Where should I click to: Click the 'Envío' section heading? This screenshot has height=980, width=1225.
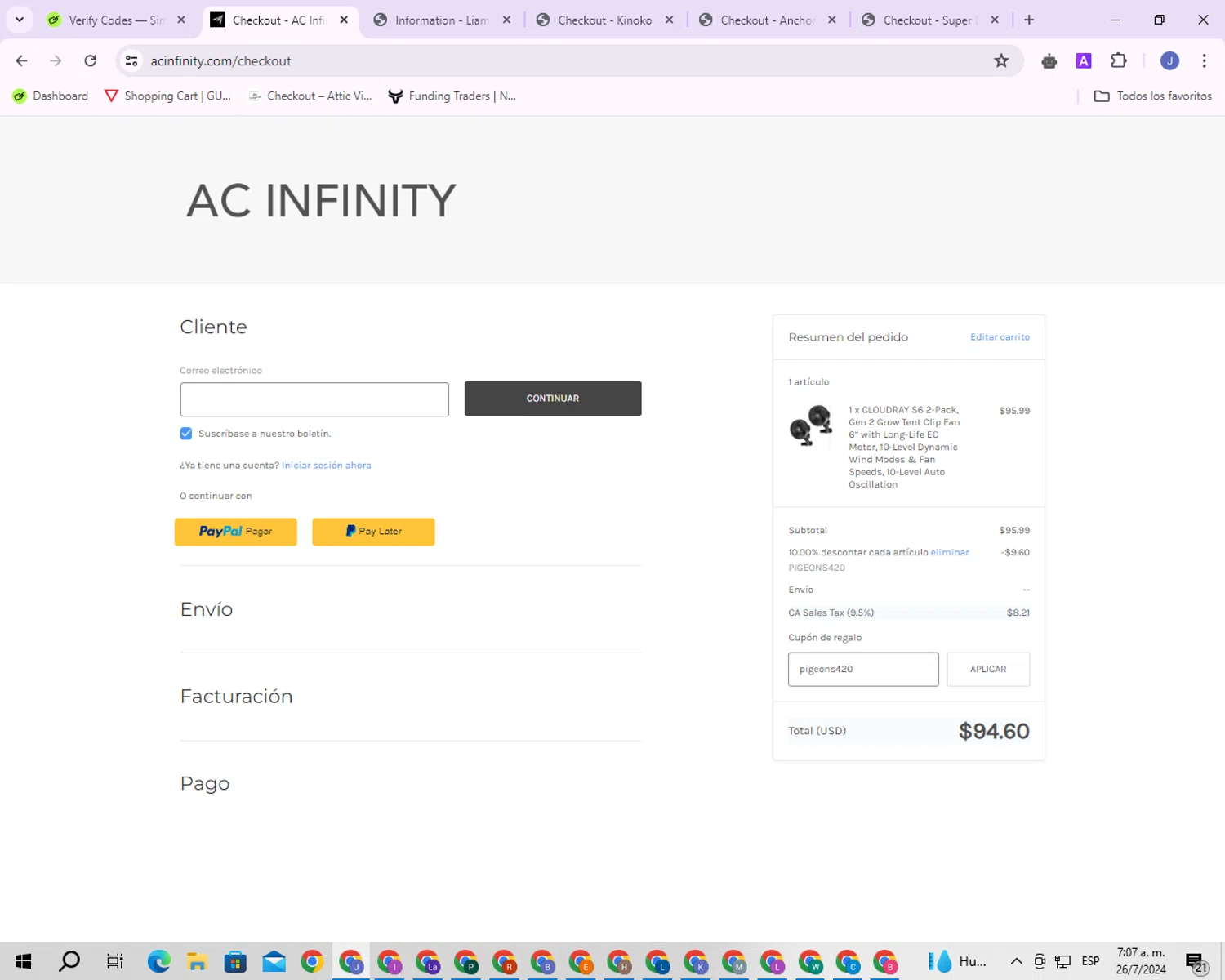click(207, 609)
